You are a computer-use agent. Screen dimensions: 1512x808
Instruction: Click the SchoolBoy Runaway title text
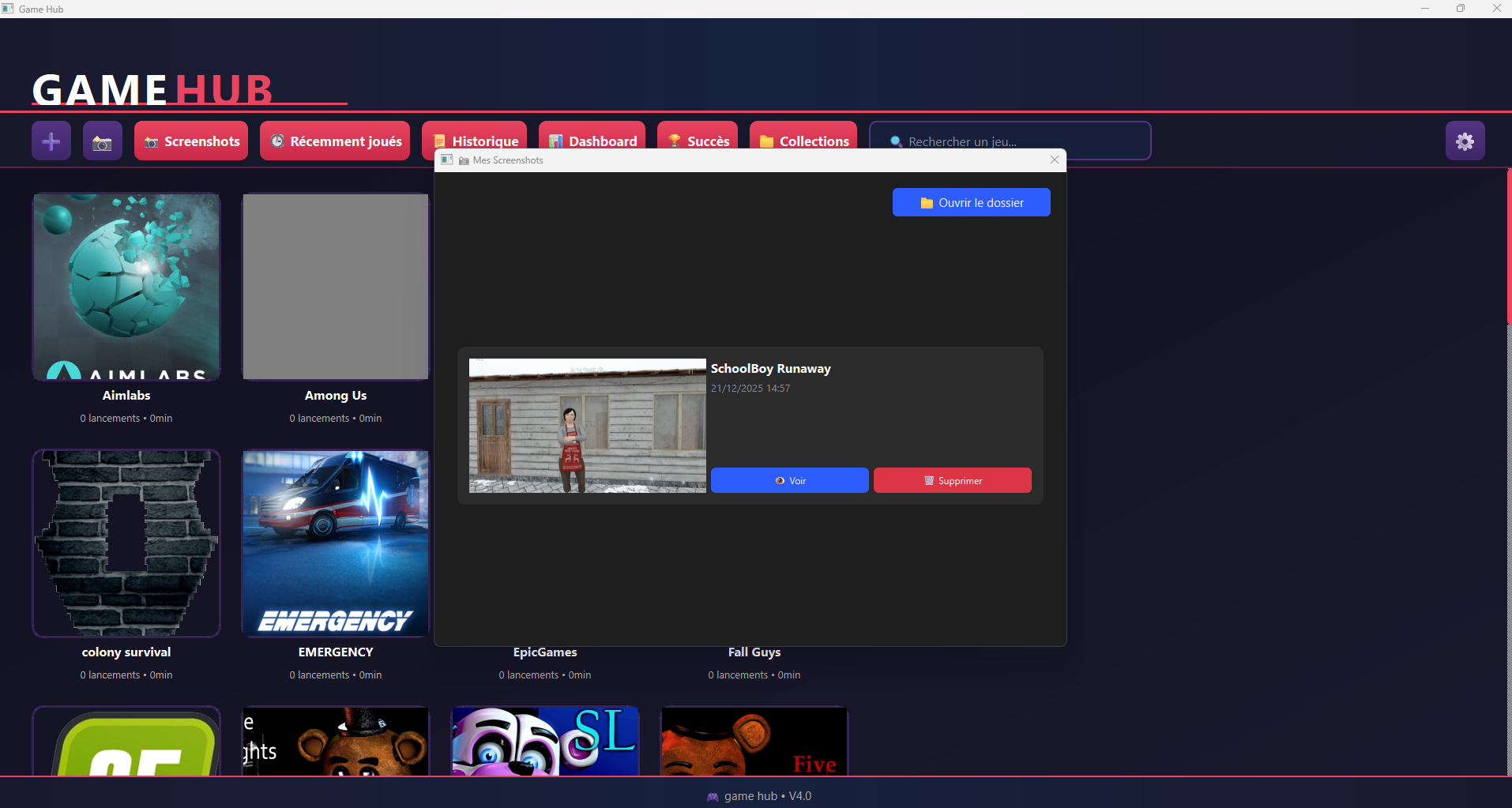[771, 368]
